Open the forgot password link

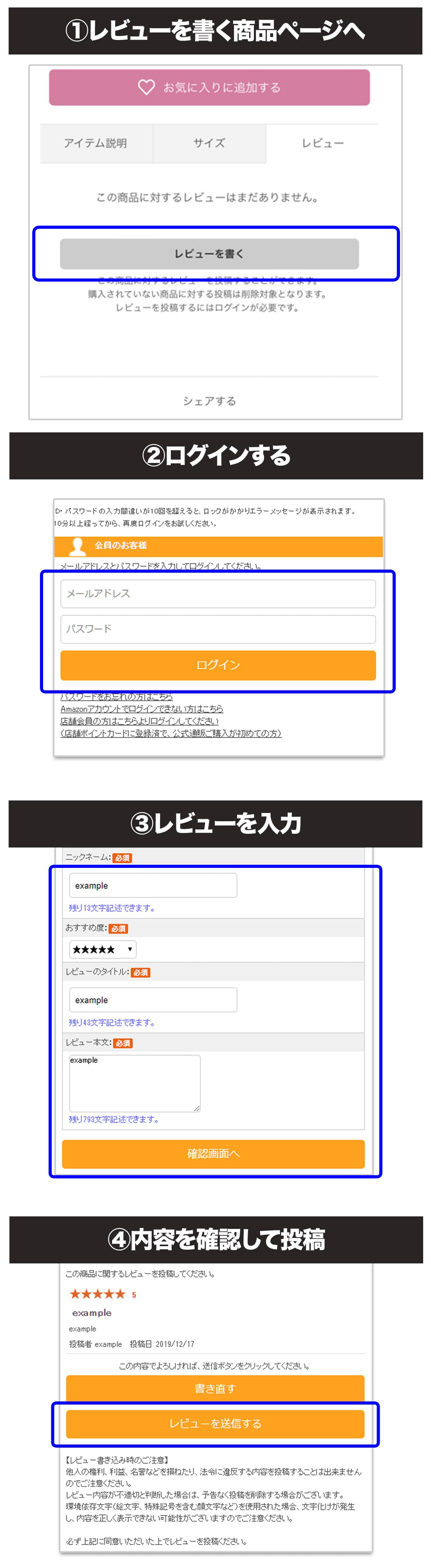(116, 696)
